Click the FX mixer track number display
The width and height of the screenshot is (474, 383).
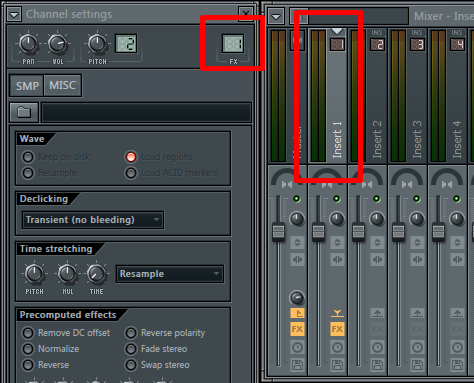click(x=233, y=44)
